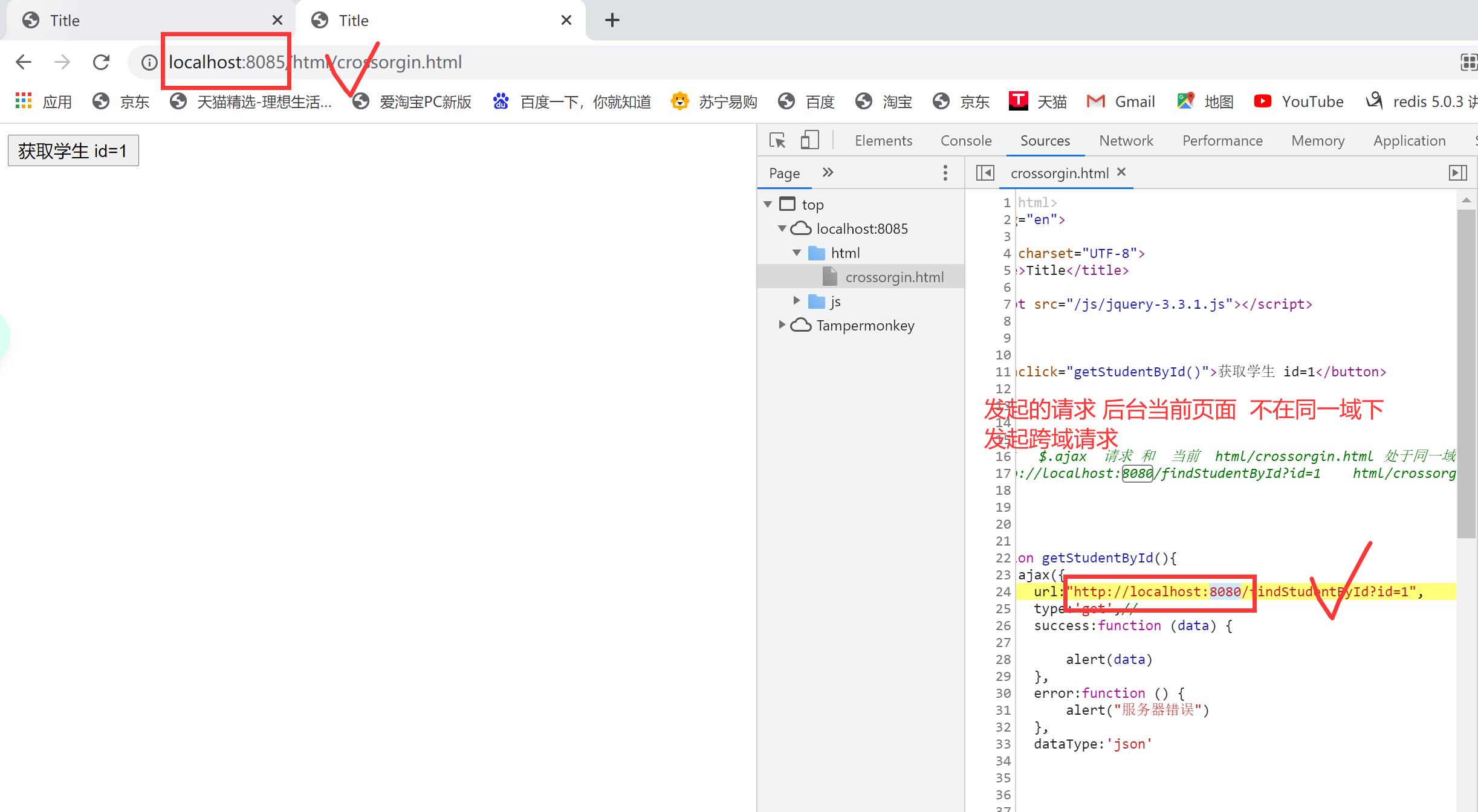Open the 苏宁易购 bookmark
The width and height of the screenshot is (1478, 812).
click(714, 101)
